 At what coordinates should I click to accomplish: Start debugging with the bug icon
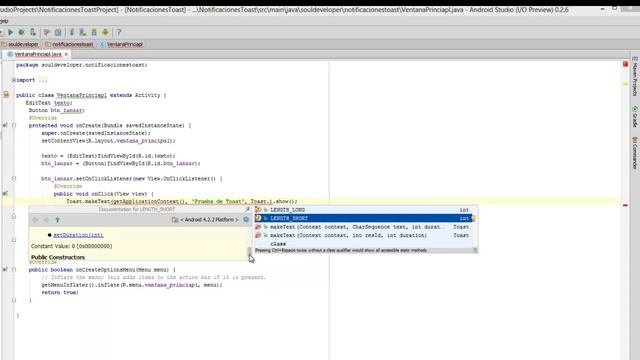pyautogui.click(x=21, y=32)
